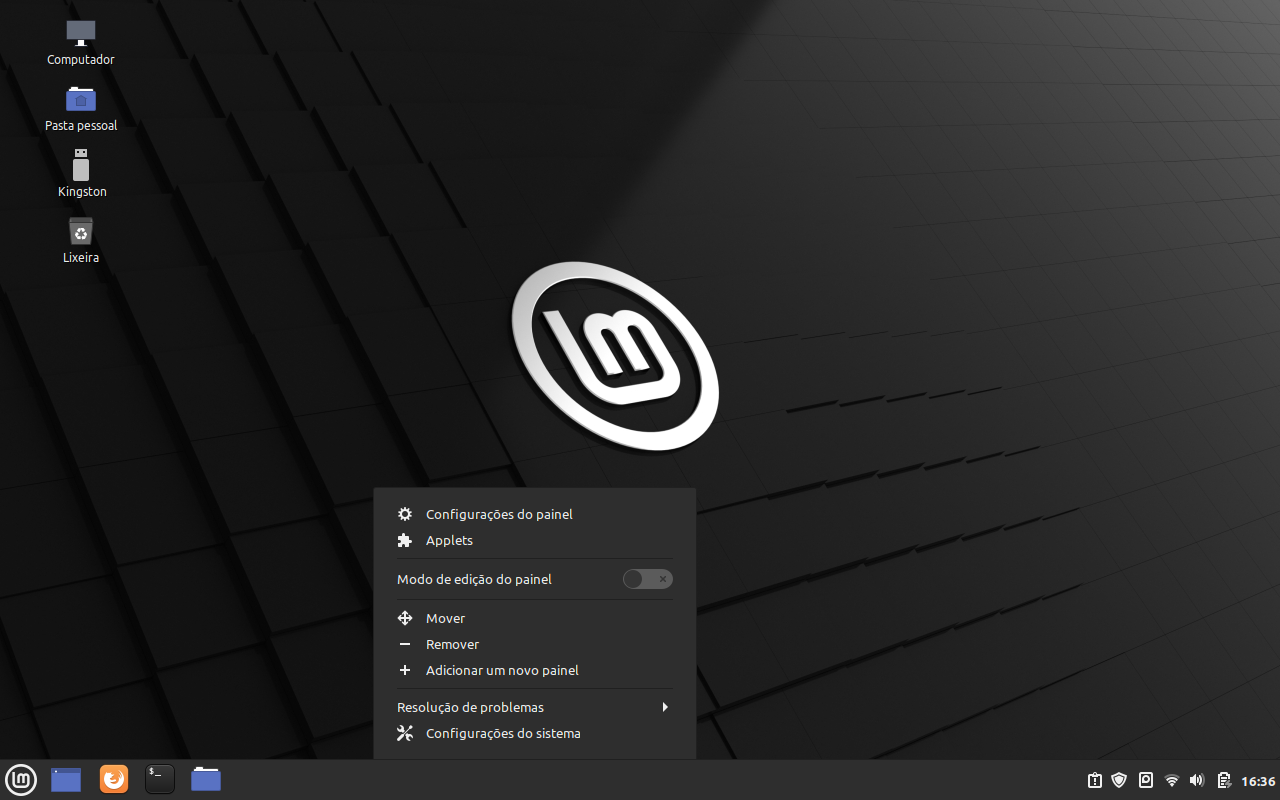Click the gear icon beside Configurações do painel
1280x800 pixels.
(405, 514)
